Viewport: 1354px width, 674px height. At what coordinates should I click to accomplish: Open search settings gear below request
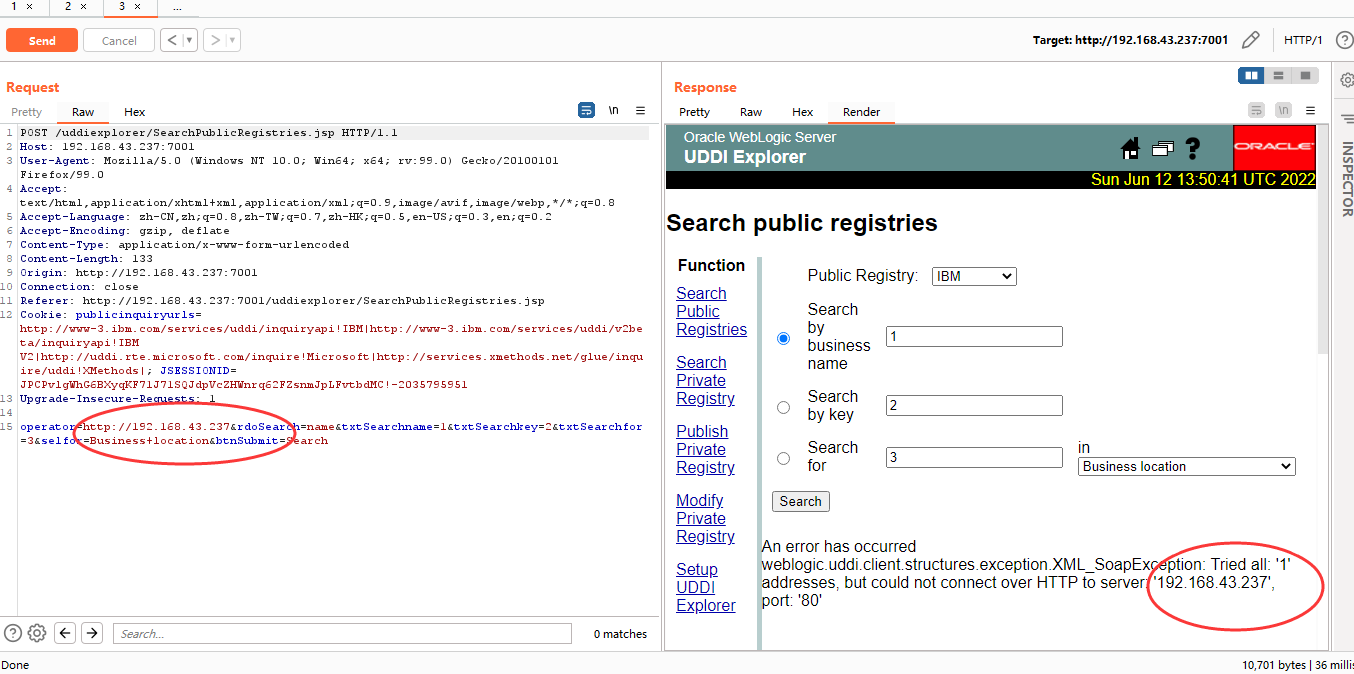point(37,633)
